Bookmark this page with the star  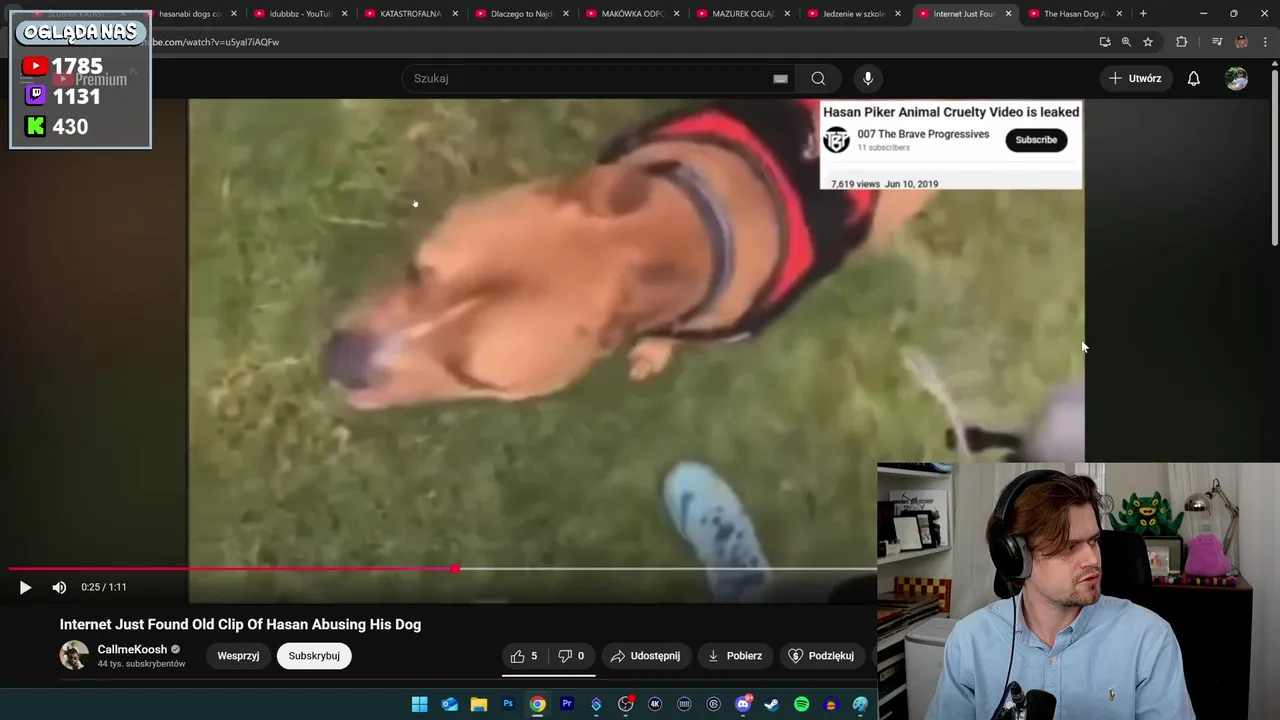(1148, 42)
